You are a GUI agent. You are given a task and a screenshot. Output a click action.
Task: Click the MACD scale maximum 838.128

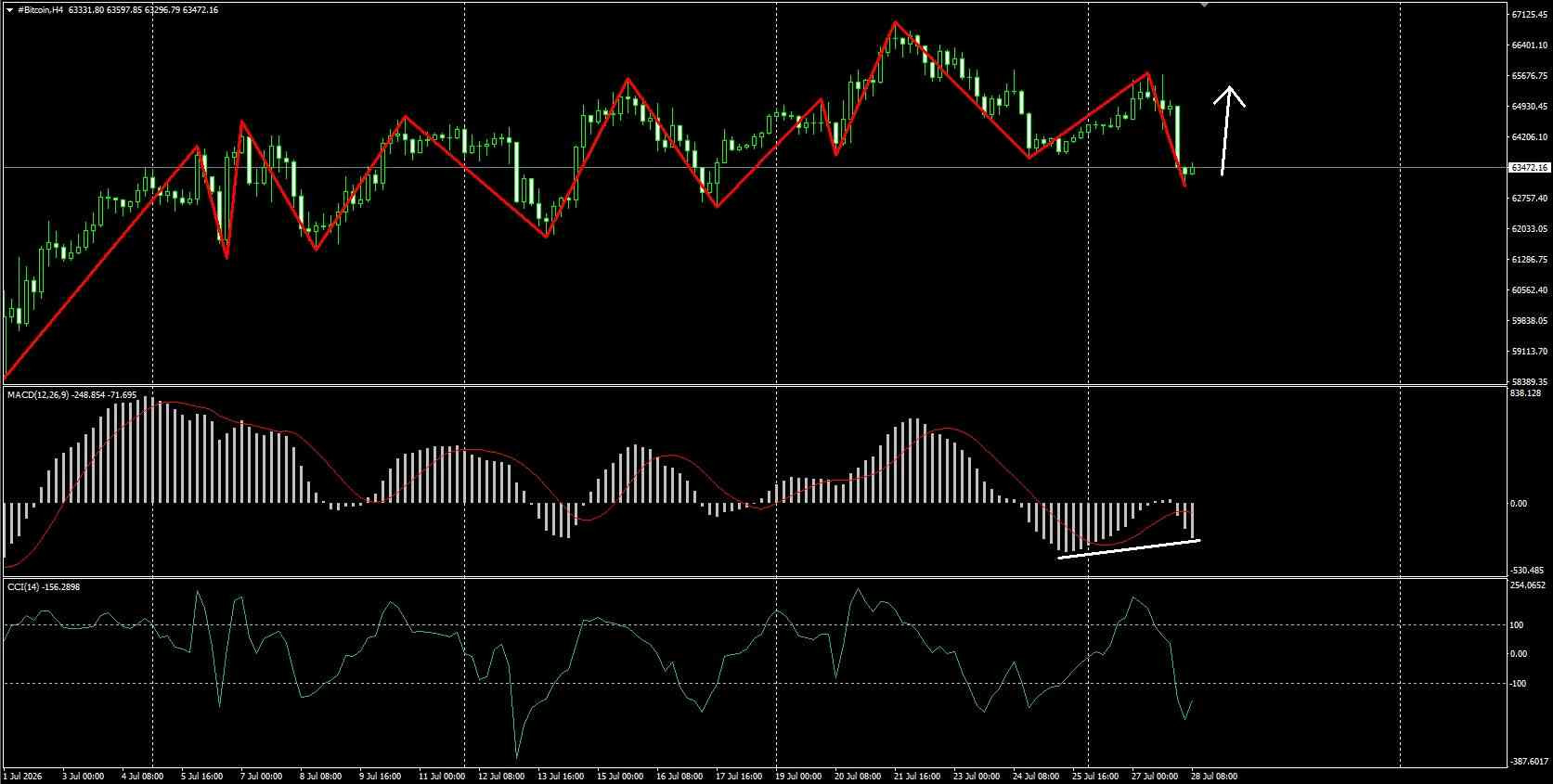click(x=1525, y=393)
